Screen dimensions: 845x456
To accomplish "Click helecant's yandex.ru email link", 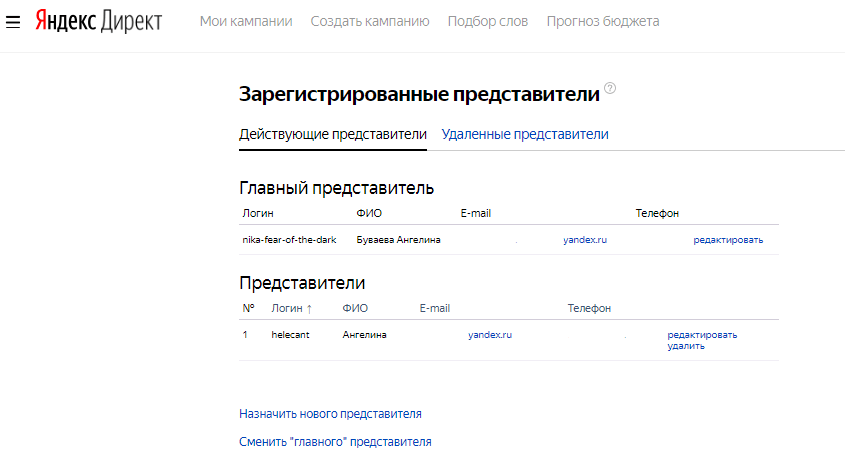I will [490, 335].
